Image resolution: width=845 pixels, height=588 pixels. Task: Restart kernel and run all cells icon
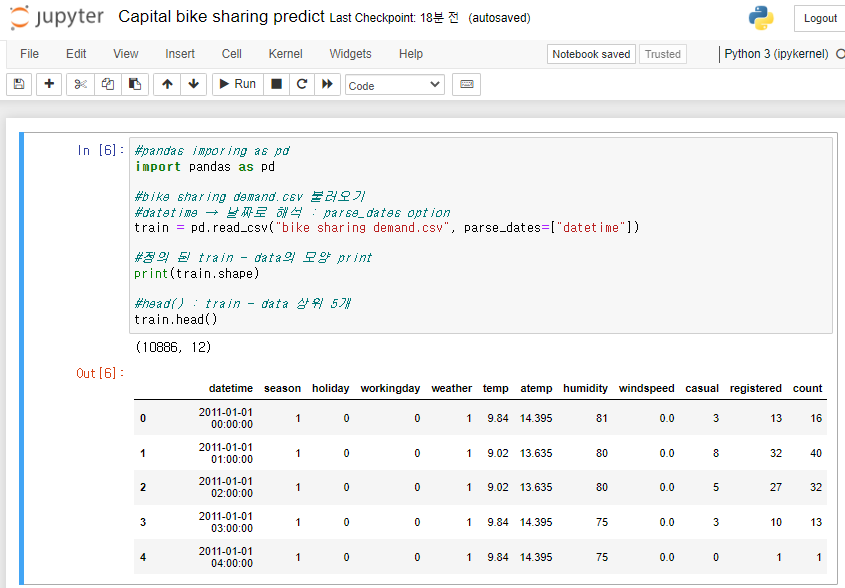pos(327,84)
